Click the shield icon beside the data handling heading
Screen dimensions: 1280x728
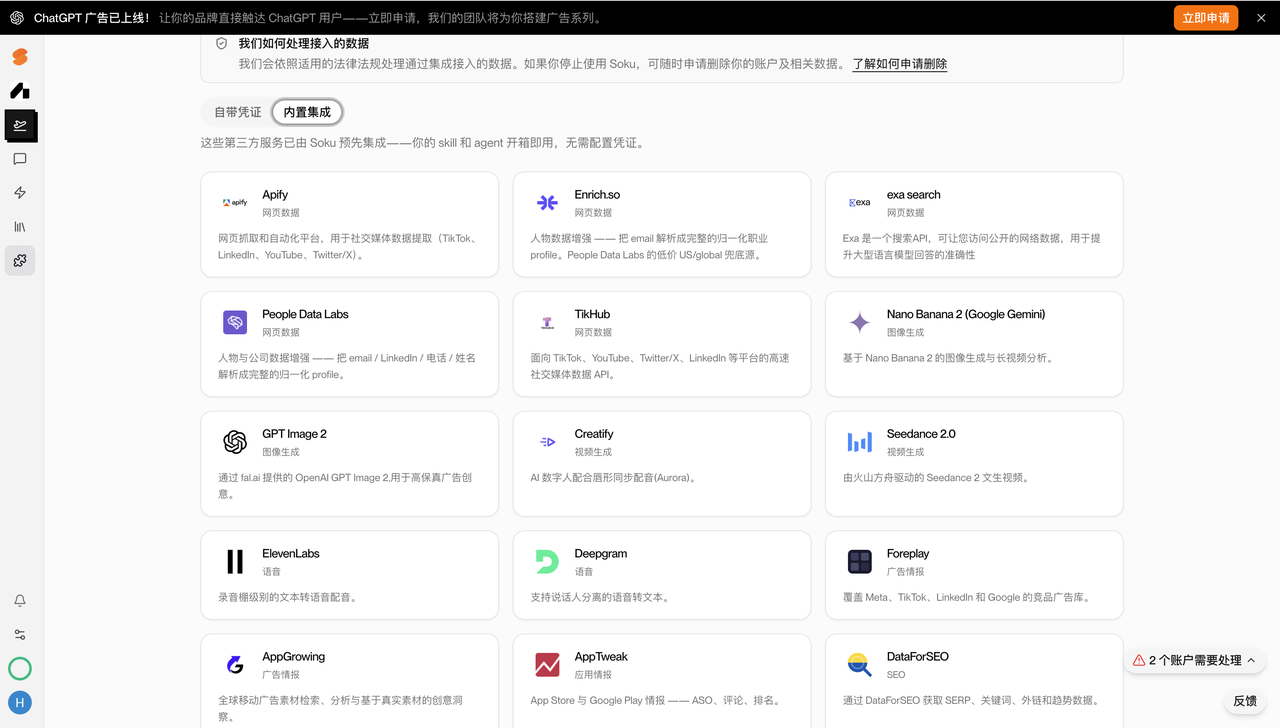[x=222, y=44]
